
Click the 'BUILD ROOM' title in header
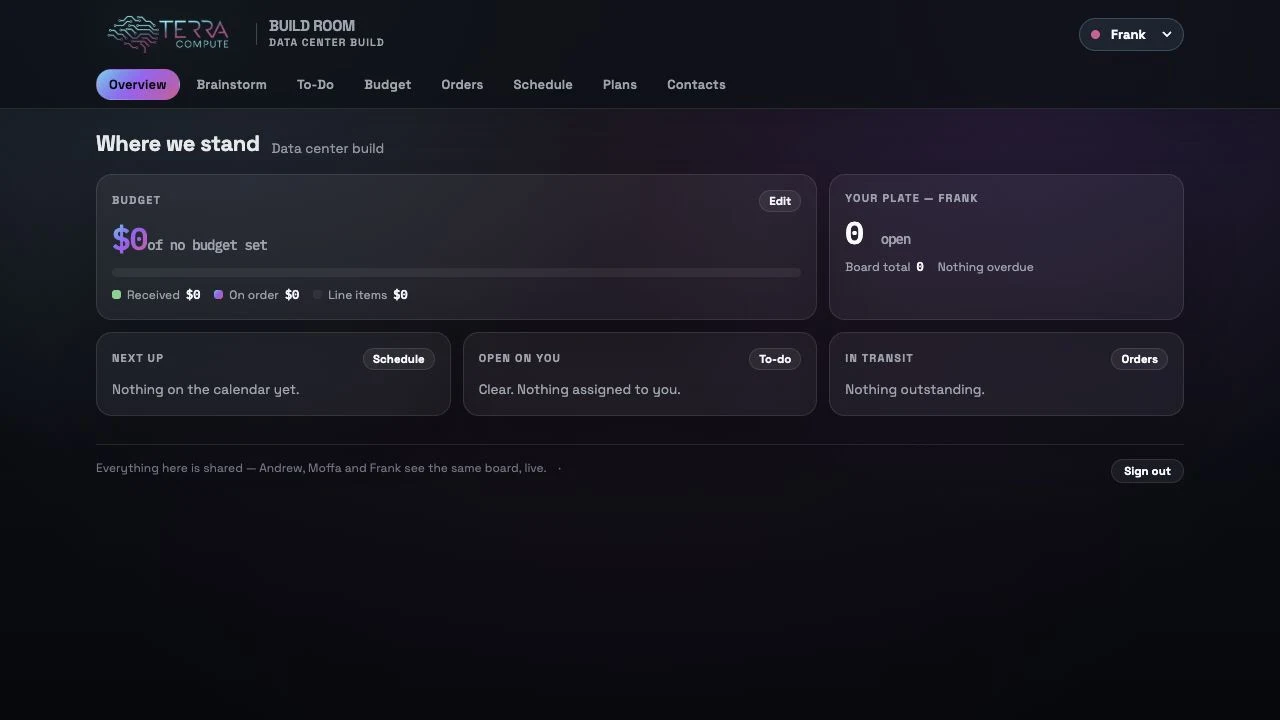312,26
